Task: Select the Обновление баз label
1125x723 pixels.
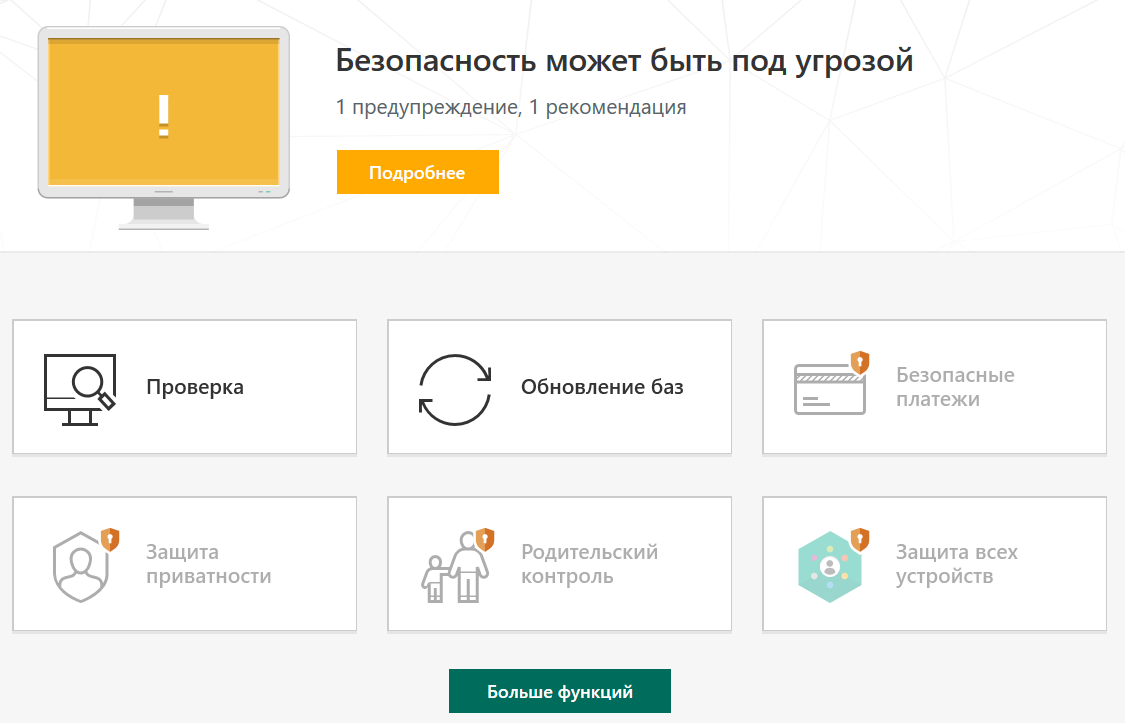Action: (x=602, y=387)
